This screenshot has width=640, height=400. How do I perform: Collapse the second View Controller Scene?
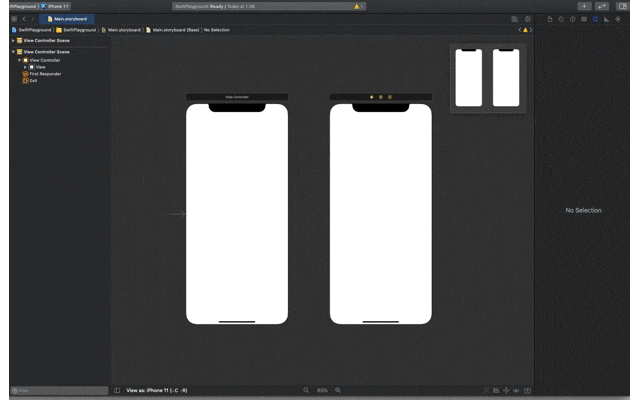click(13, 52)
